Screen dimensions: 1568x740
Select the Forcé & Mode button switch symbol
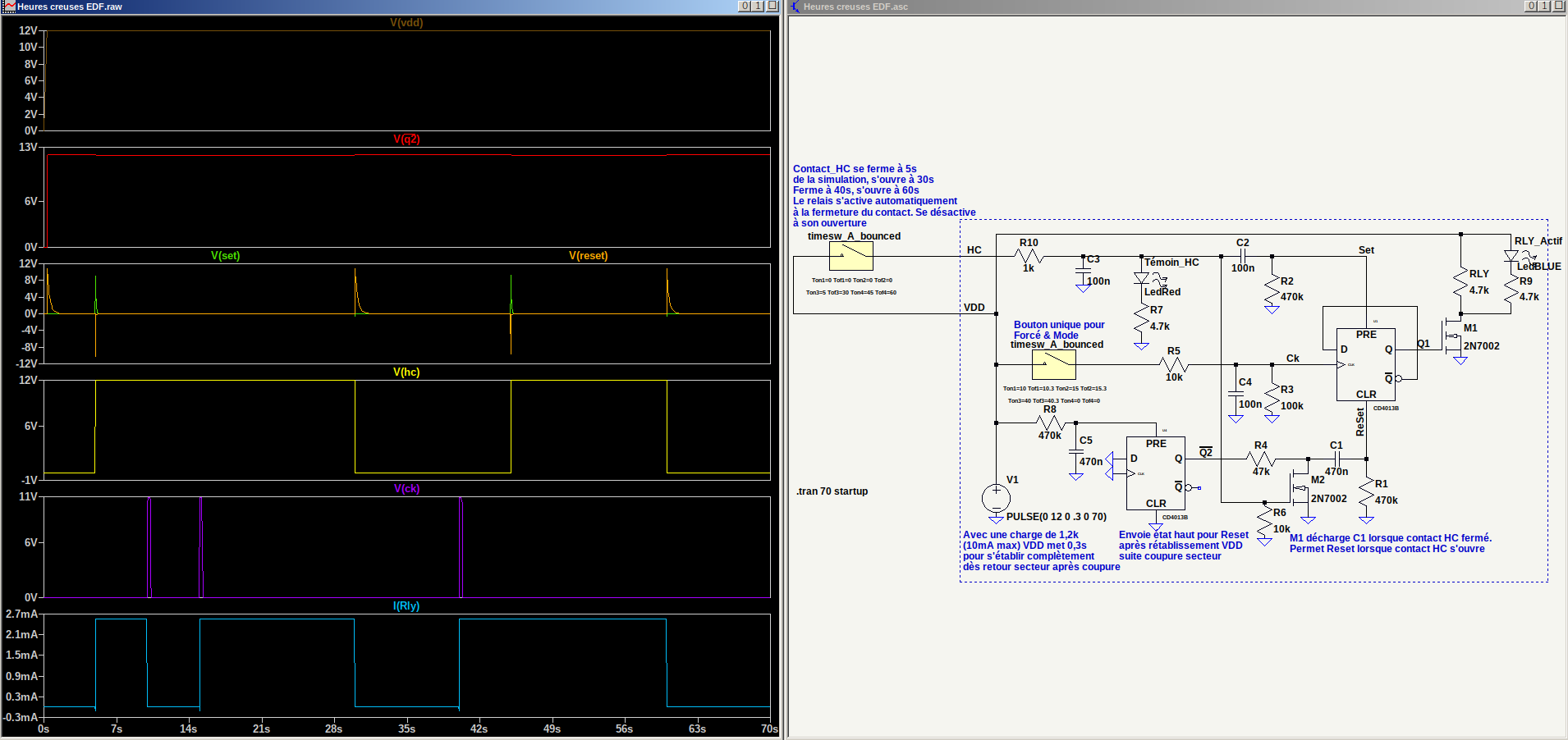click(x=1053, y=364)
